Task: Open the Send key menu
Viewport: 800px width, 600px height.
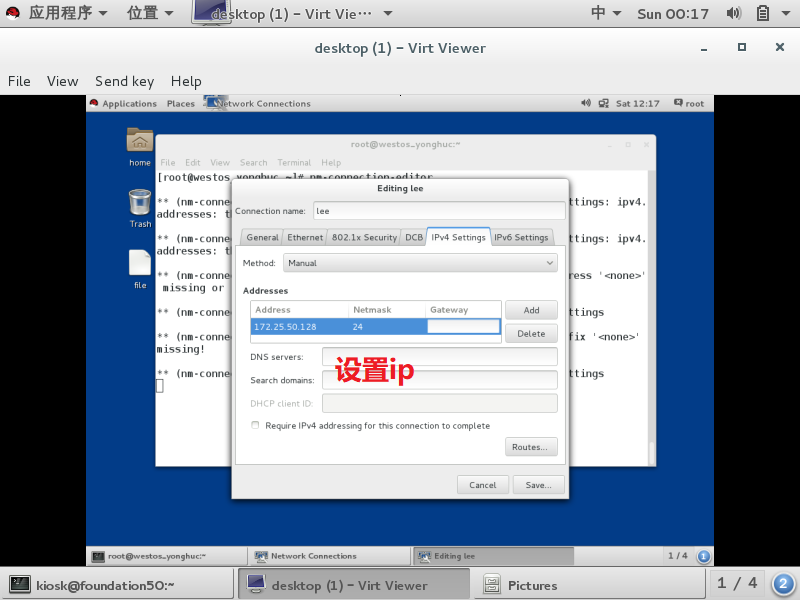Action: pos(124,81)
